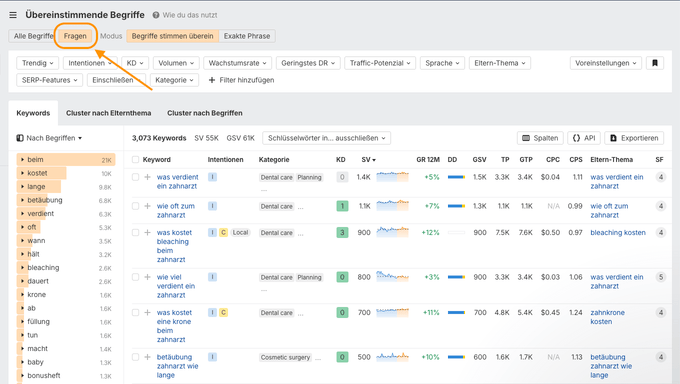Open the API button
680x384 pixels.
pos(584,138)
